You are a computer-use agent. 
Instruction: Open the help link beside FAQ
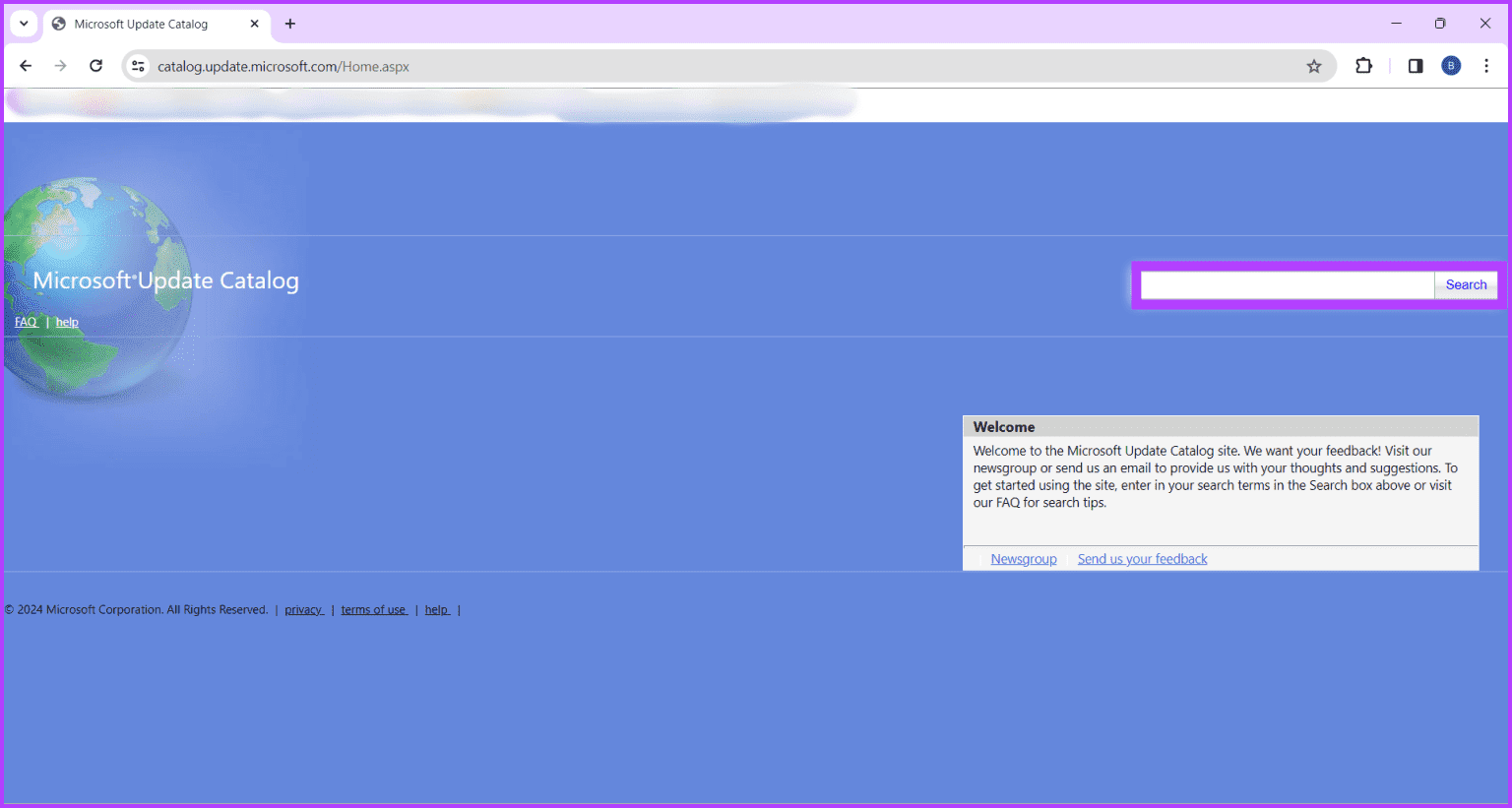(x=67, y=322)
